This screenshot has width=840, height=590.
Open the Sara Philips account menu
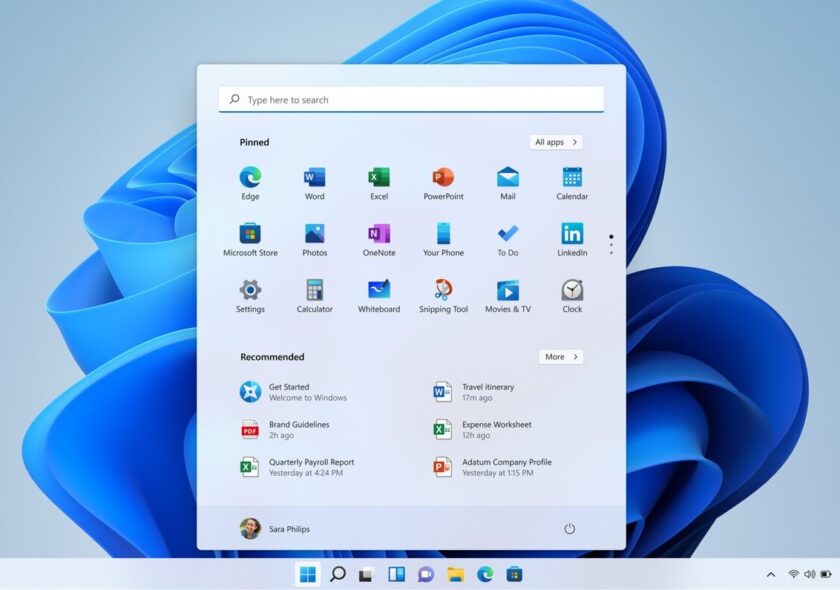[x=275, y=529]
